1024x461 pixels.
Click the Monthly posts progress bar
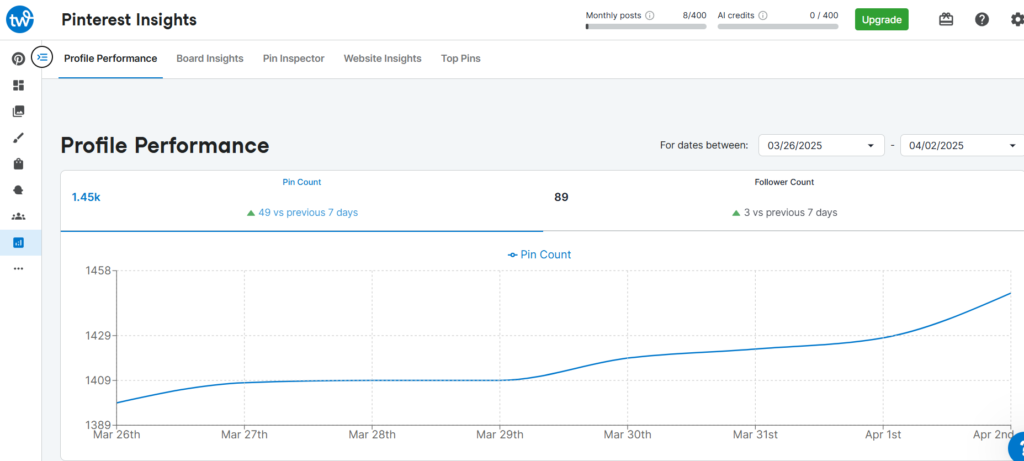coord(646,27)
